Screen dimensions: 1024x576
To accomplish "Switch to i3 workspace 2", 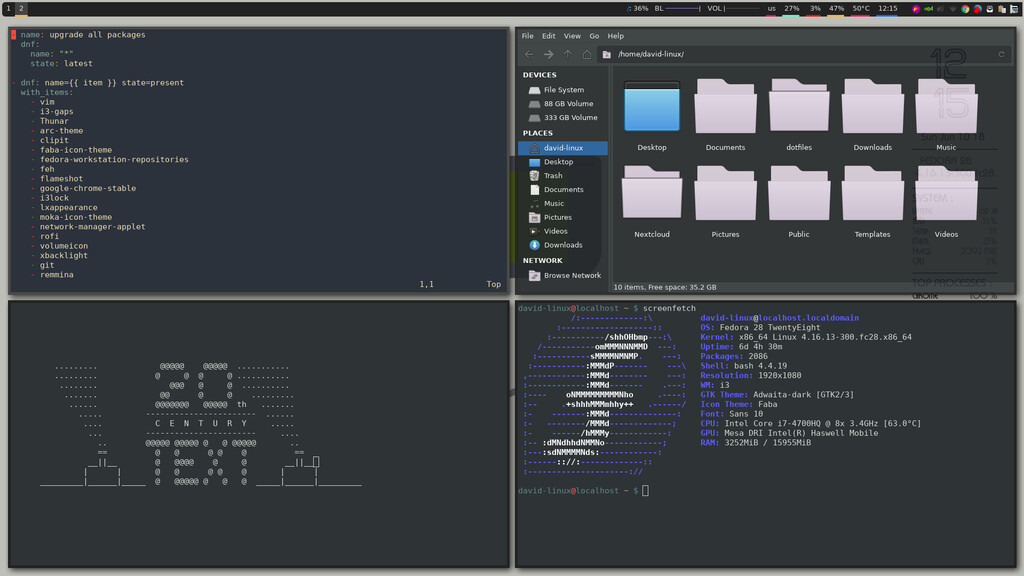I will (23, 8).
